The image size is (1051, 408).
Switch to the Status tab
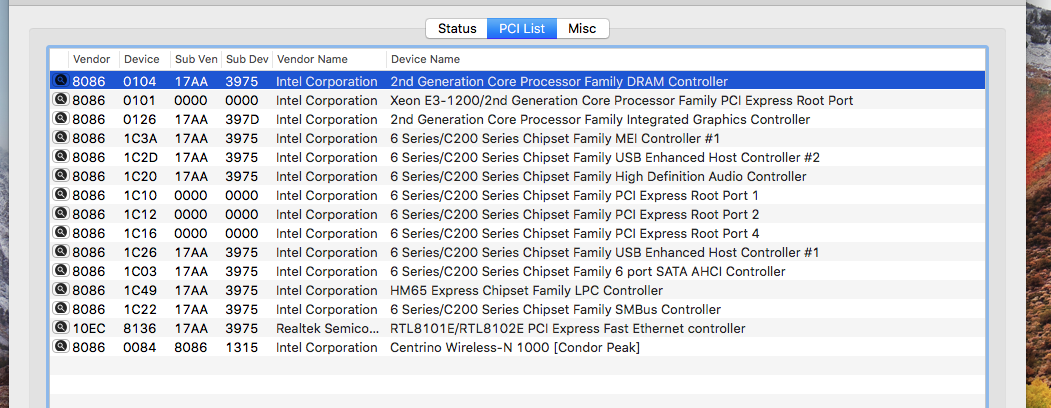pos(456,28)
